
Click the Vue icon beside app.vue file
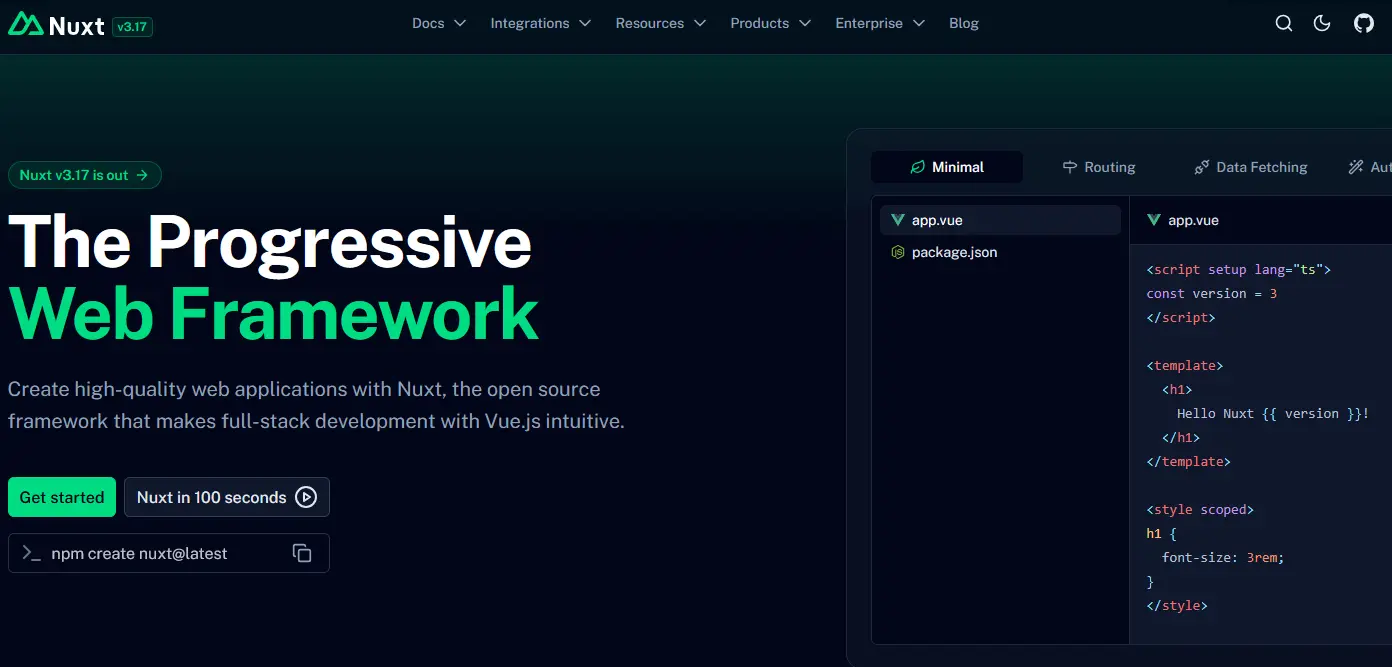pos(898,220)
